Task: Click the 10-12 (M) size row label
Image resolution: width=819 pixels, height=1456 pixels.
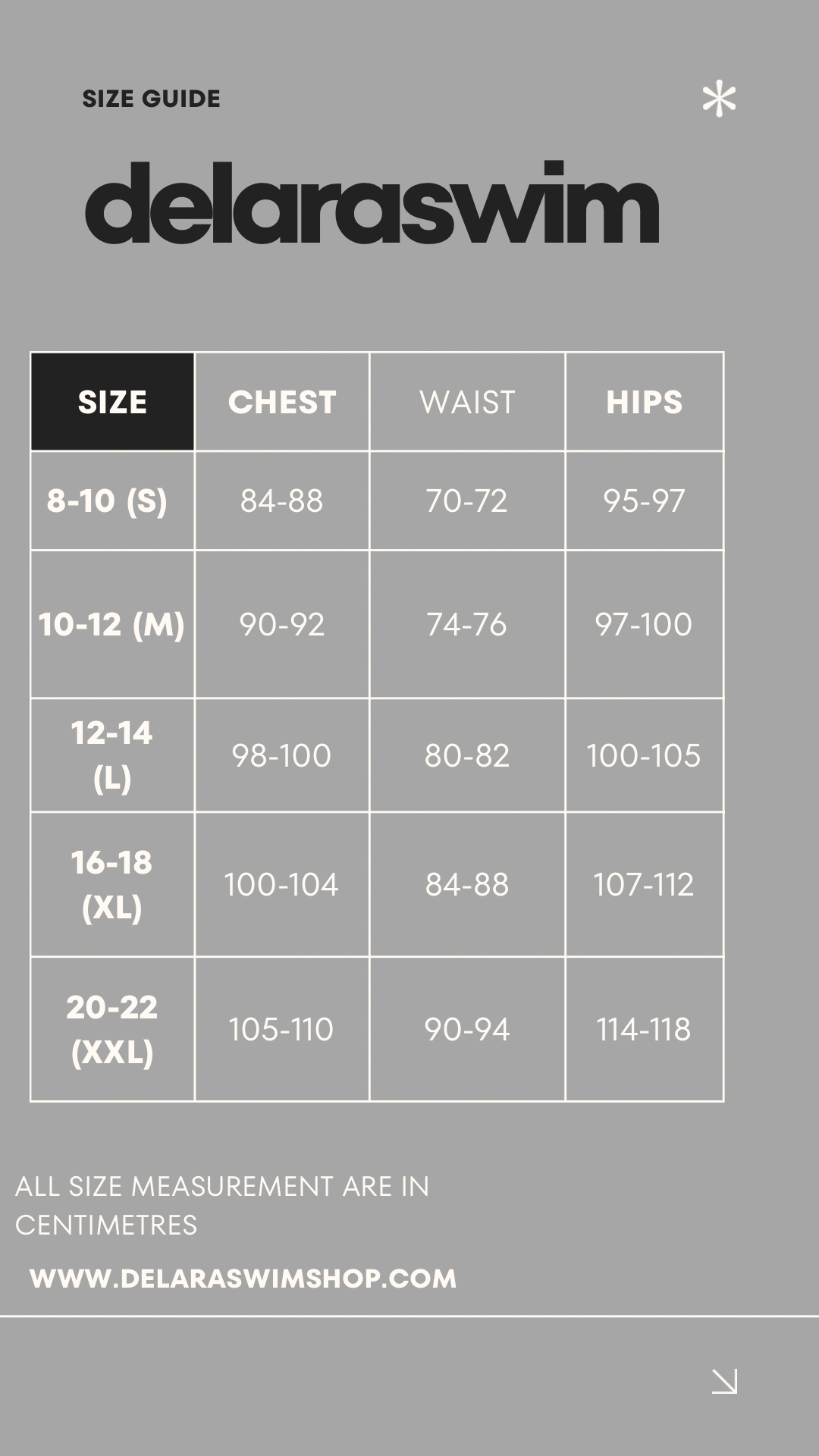Action: click(112, 624)
